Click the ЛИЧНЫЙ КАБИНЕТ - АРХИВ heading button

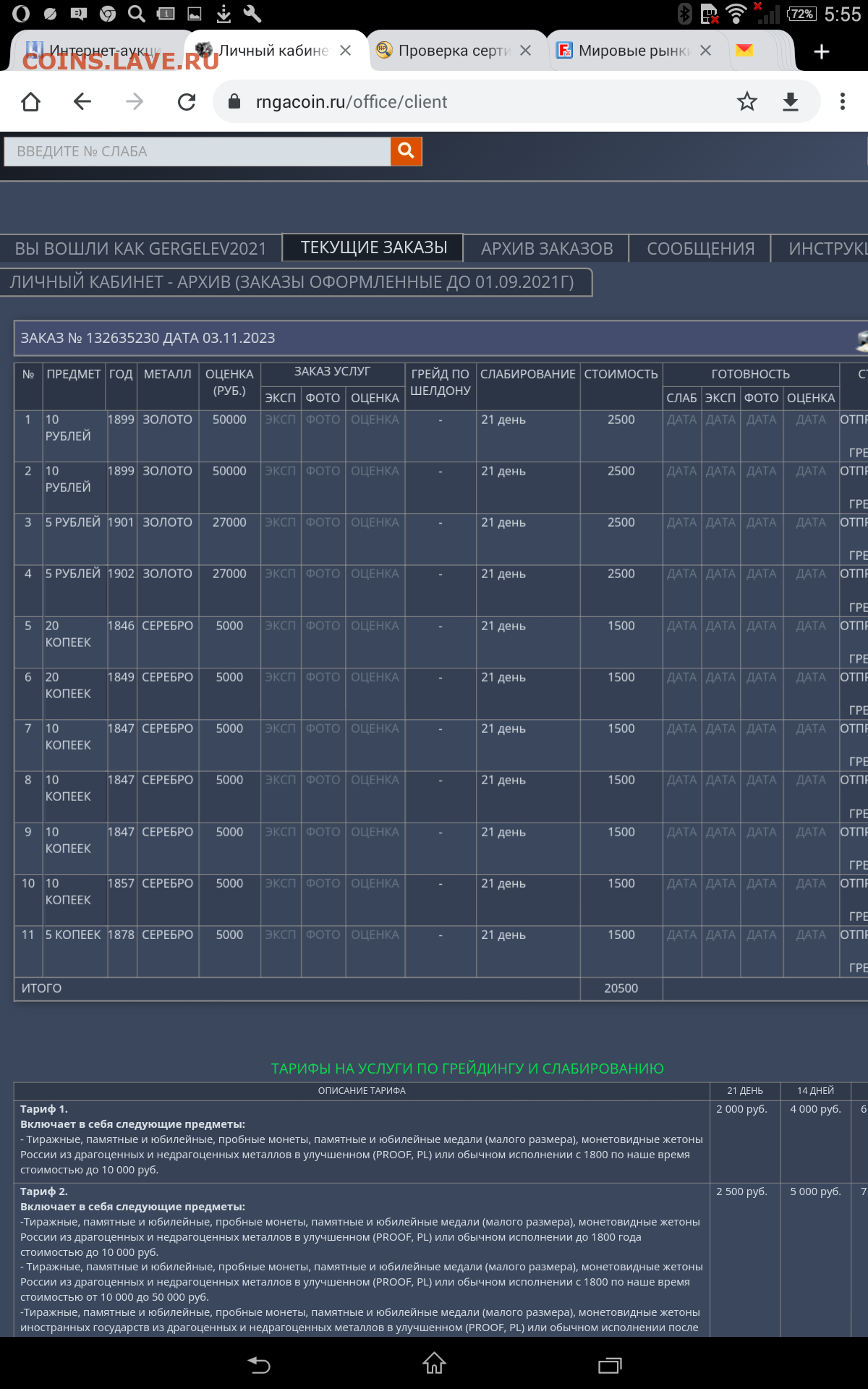coord(292,282)
